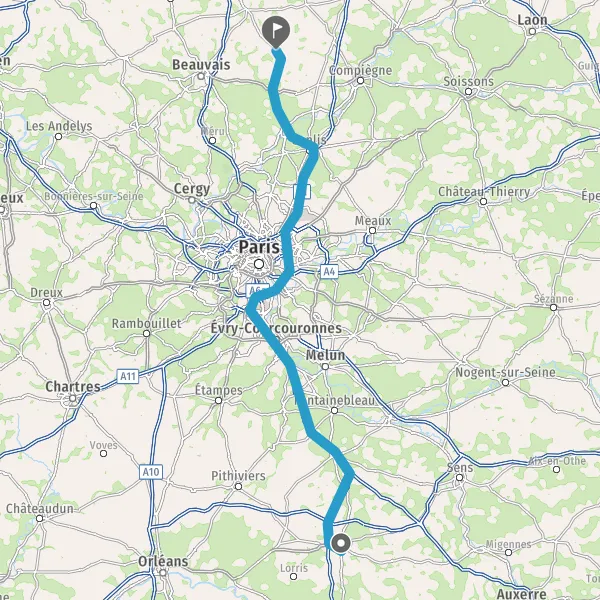Click the Soissons town dot marker
The image size is (600, 600).
pos(468,91)
